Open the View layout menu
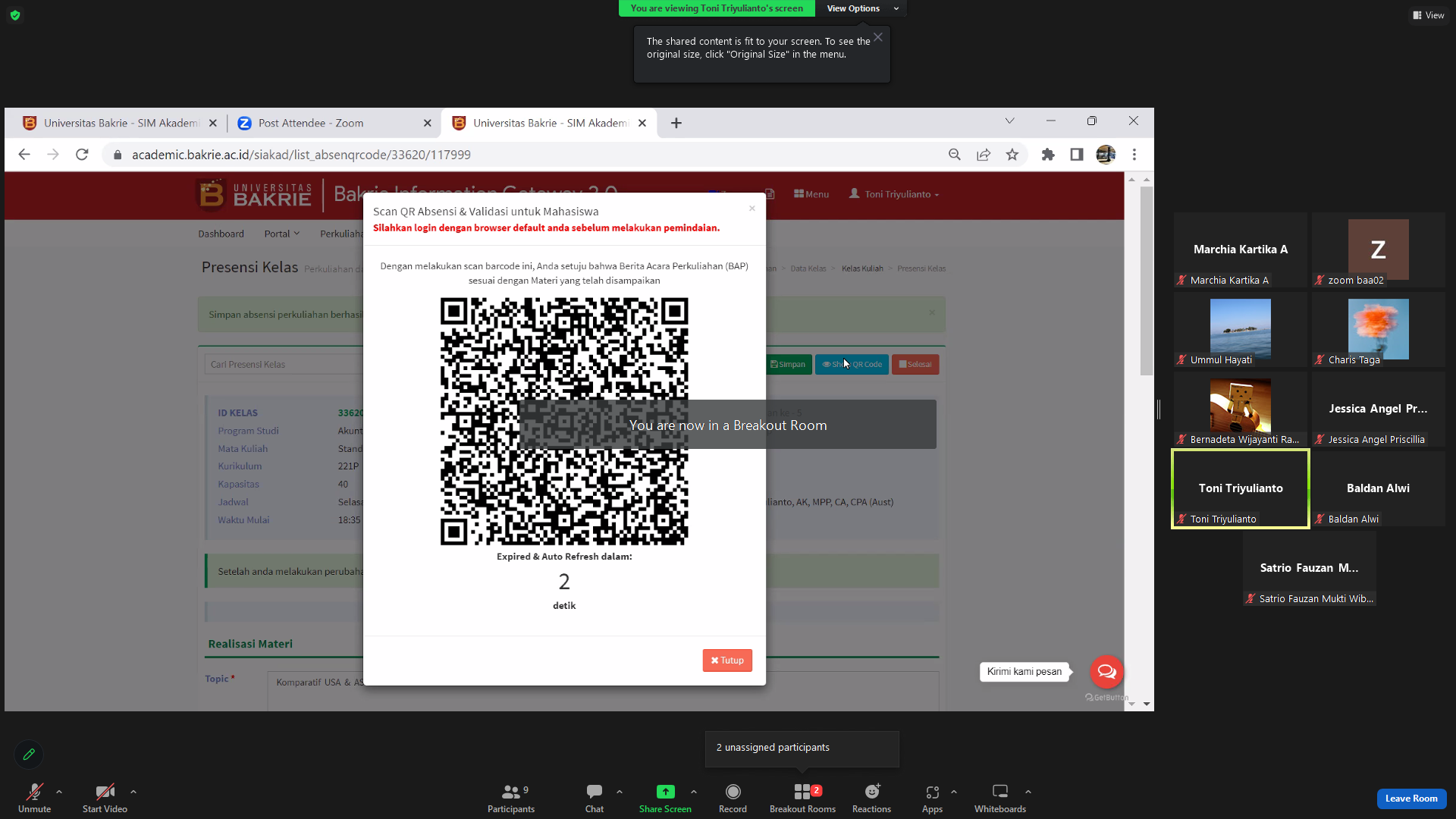This screenshot has height=819, width=1456. 1429,15
